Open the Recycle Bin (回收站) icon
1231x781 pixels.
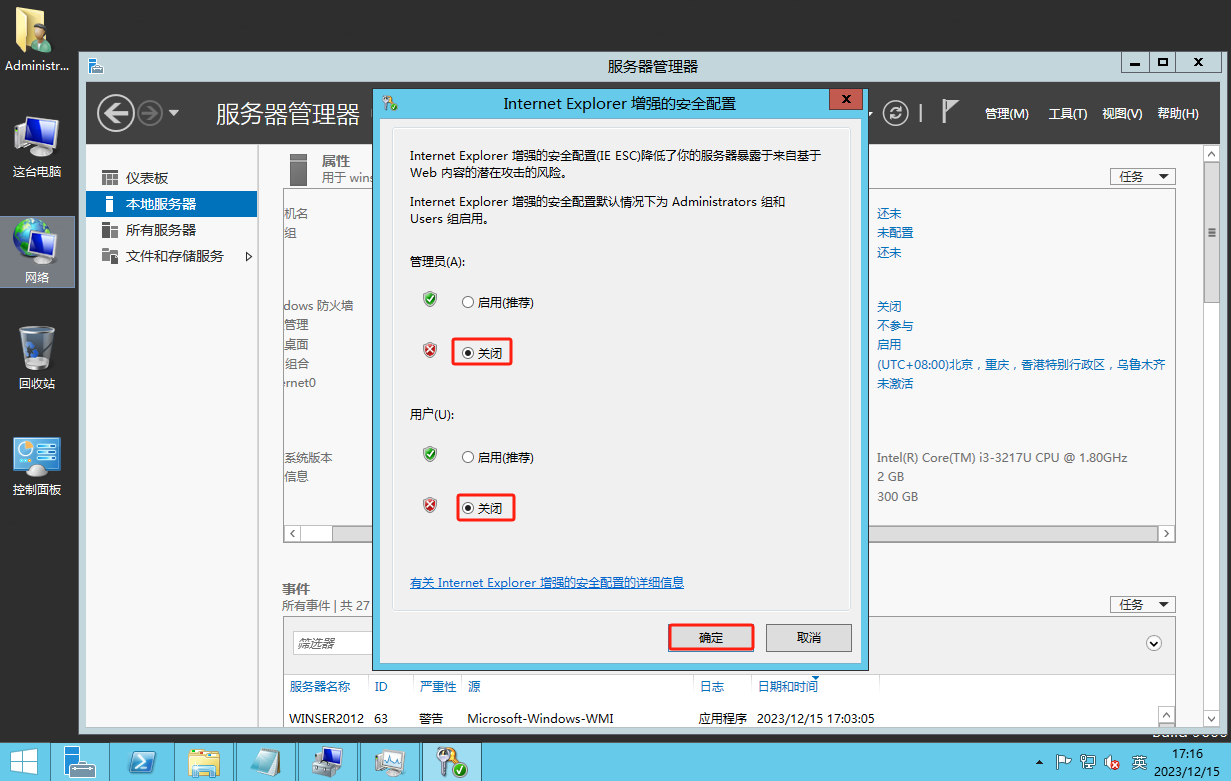point(37,358)
